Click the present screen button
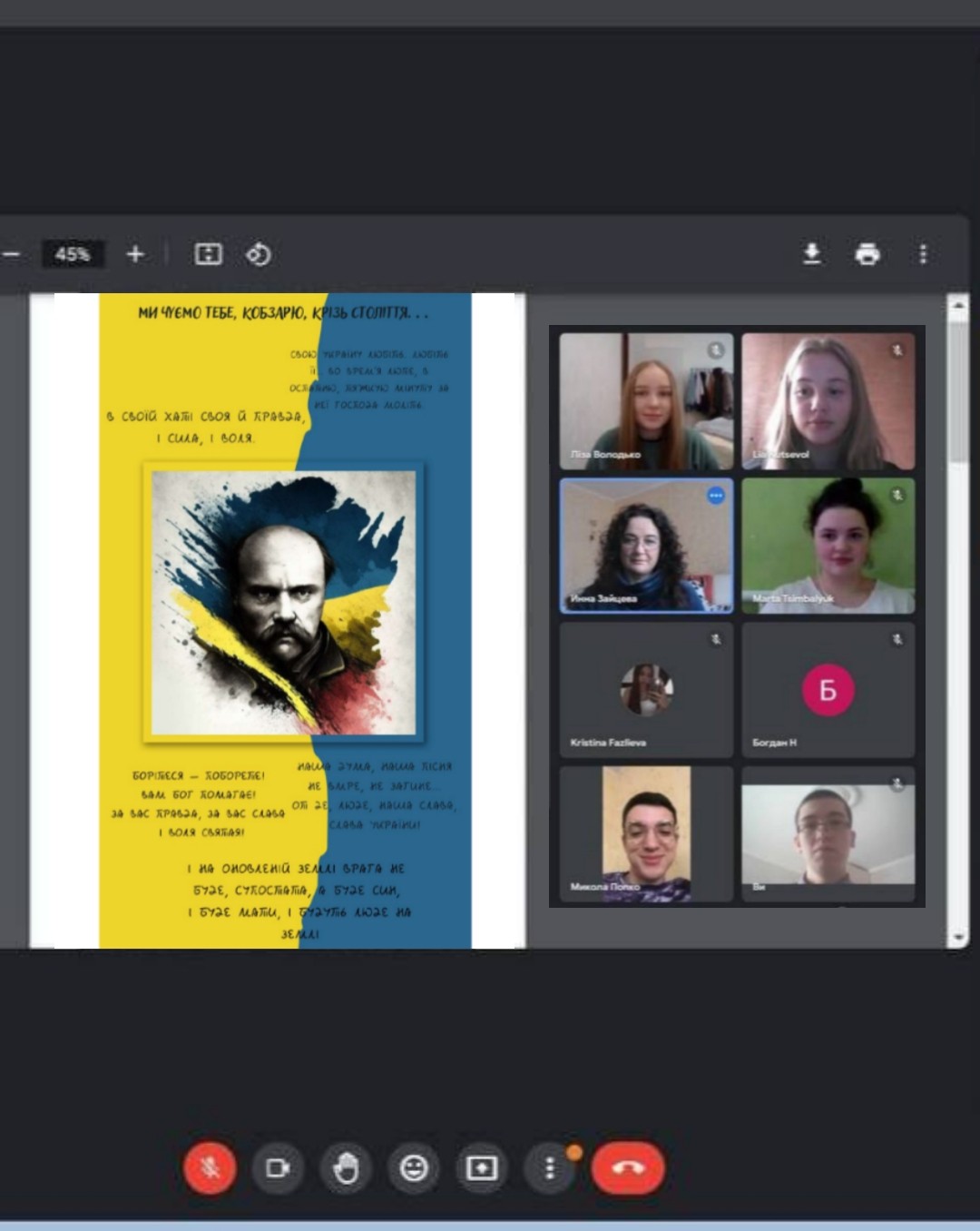980x1231 pixels. [482, 1167]
